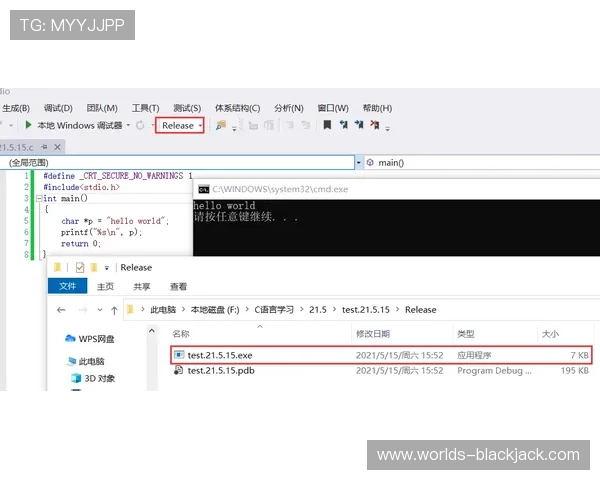Sort files by the 类型 Type column header

(x=496, y=334)
